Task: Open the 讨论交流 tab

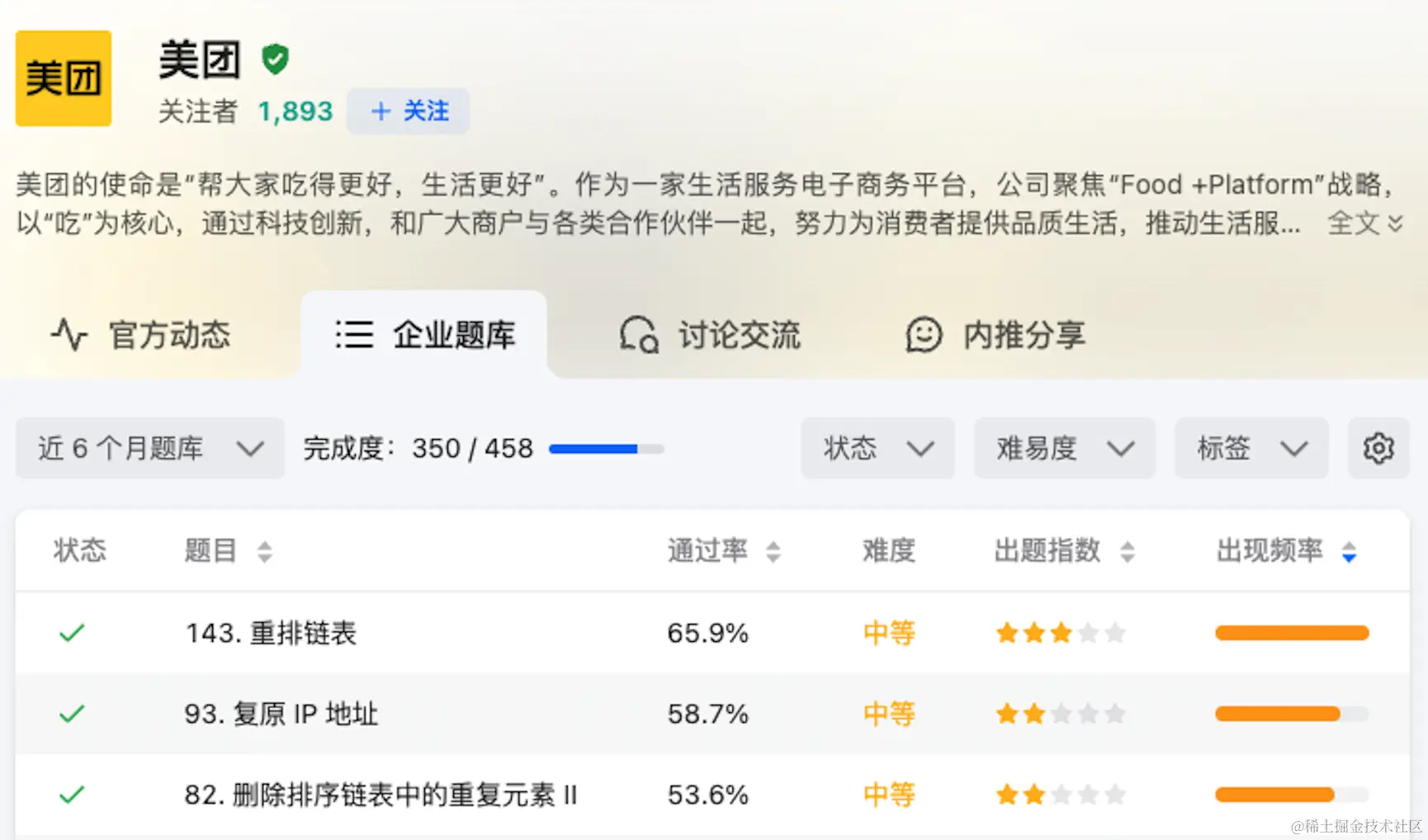Action: [710, 335]
